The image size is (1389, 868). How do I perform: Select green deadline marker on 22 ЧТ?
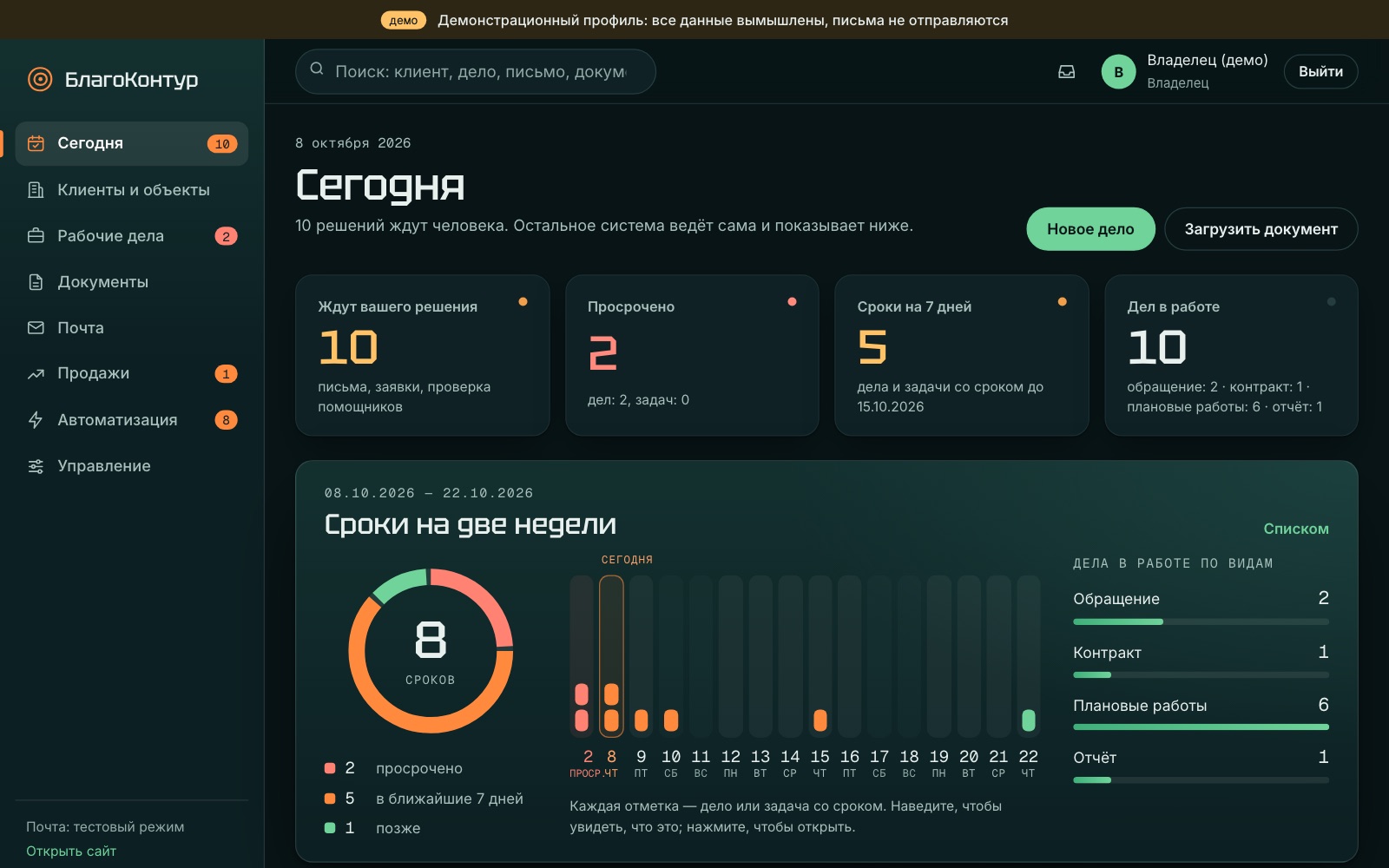point(1029,720)
